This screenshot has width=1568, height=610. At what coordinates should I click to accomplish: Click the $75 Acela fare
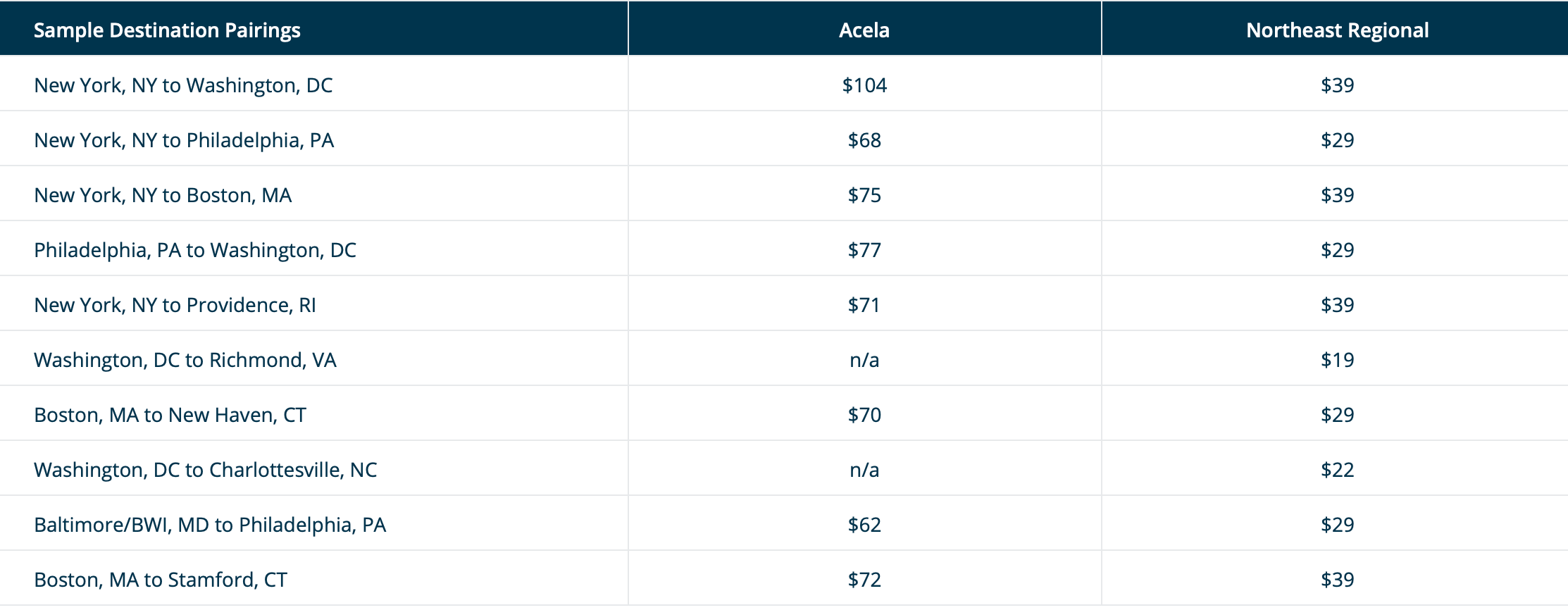864,195
